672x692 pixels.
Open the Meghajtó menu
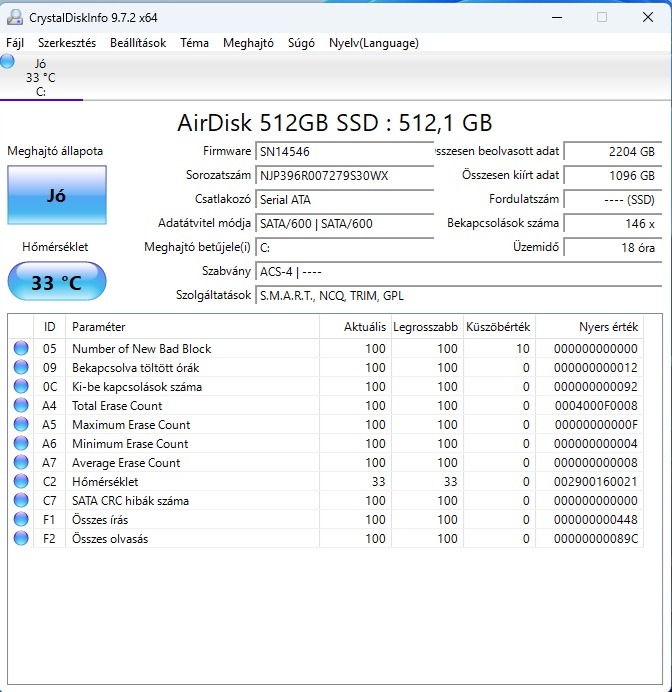coord(248,43)
